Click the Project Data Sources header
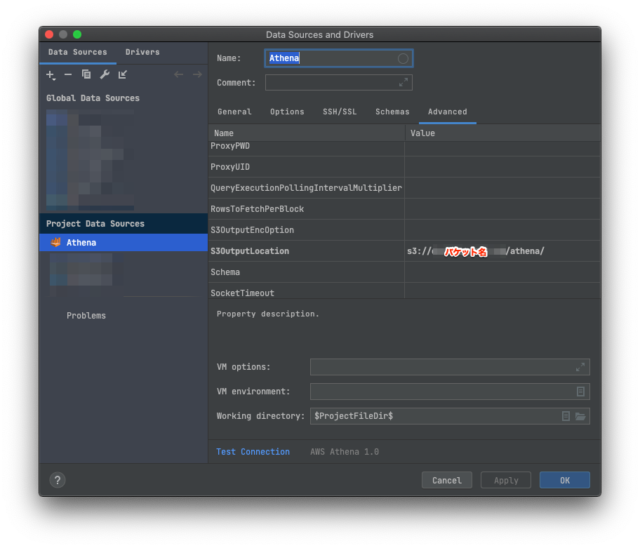The image size is (640, 548). (x=96, y=224)
